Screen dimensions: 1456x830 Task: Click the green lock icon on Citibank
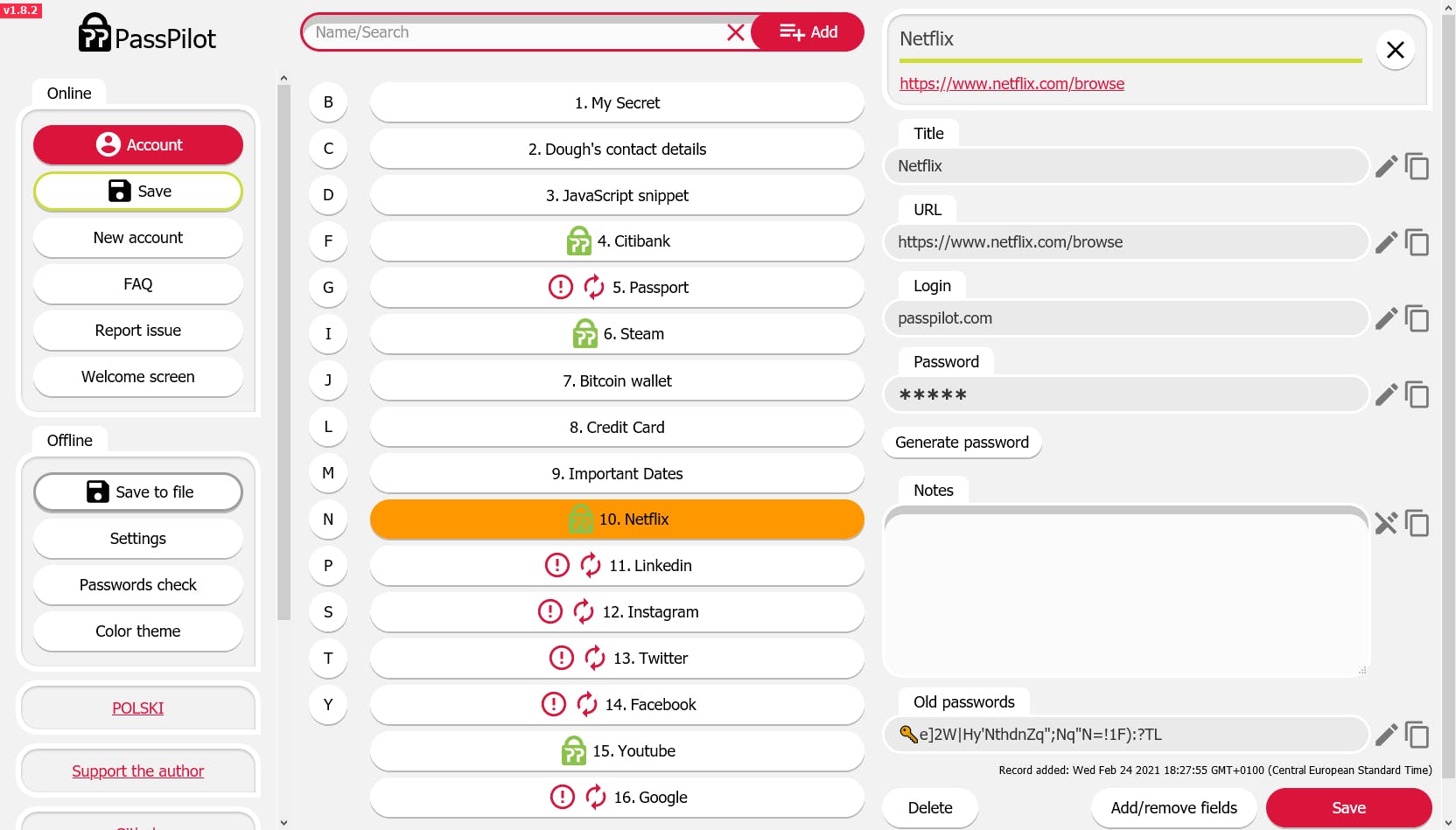579,241
